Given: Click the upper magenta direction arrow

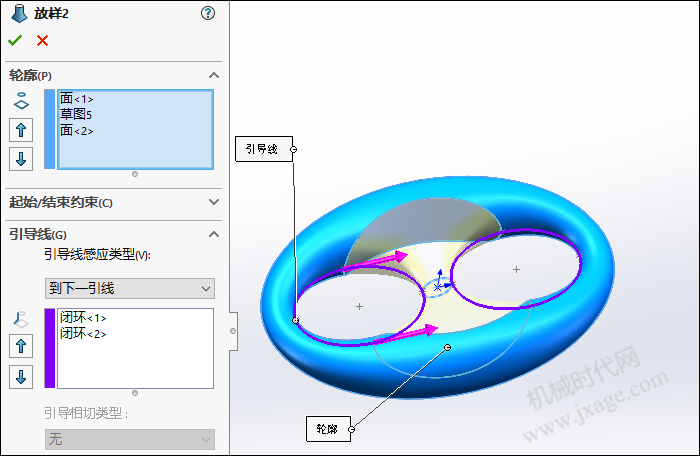Looking at the screenshot, I should point(375,261).
